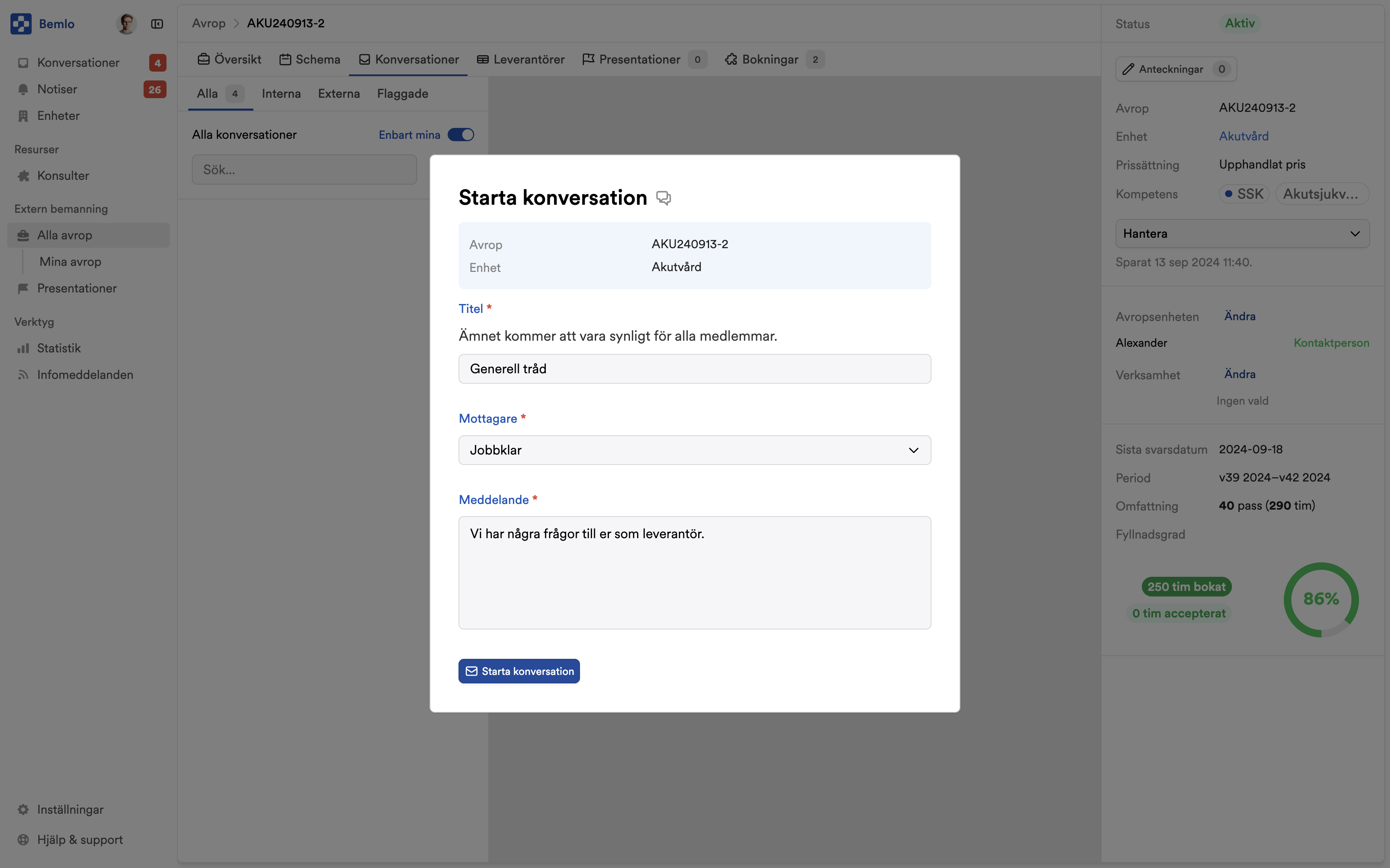Click the Statistik bar chart icon
1390x868 pixels.
point(23,348)
